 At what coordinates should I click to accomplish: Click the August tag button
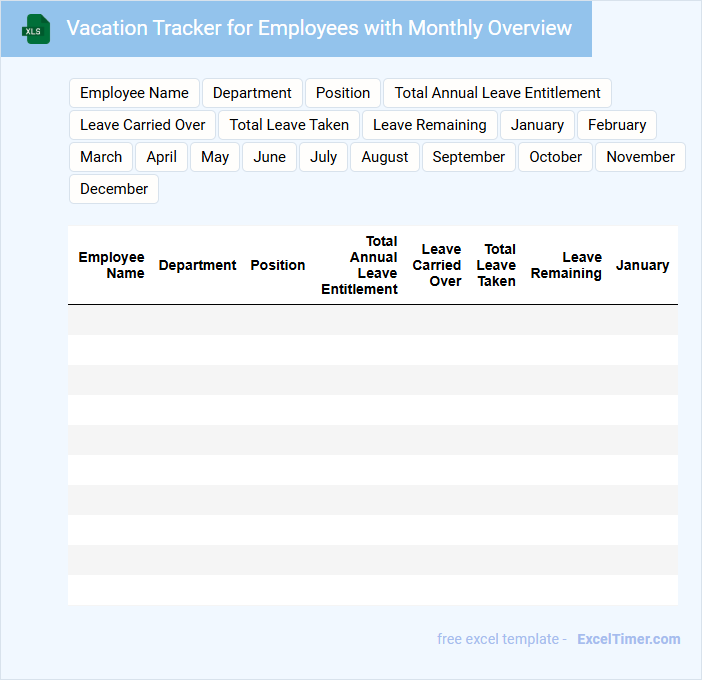point(385,157)
